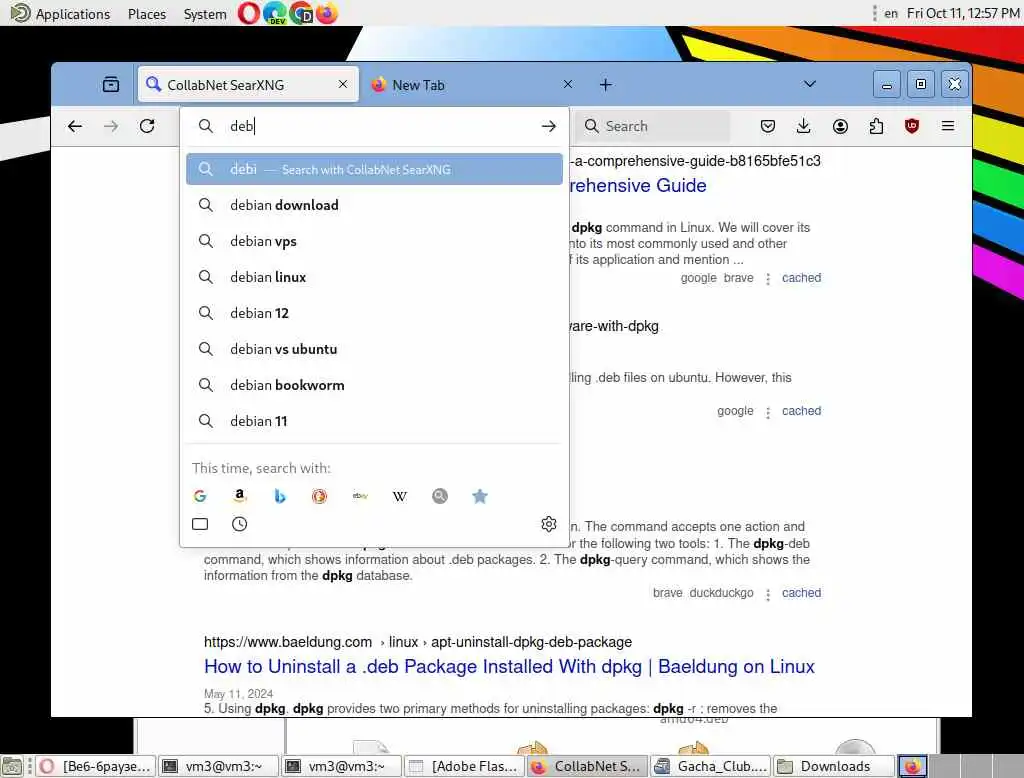Open uBlock Origin shield icon
Image resolution: width=1024 pixels, height=778 pixels.
(912, 126)
